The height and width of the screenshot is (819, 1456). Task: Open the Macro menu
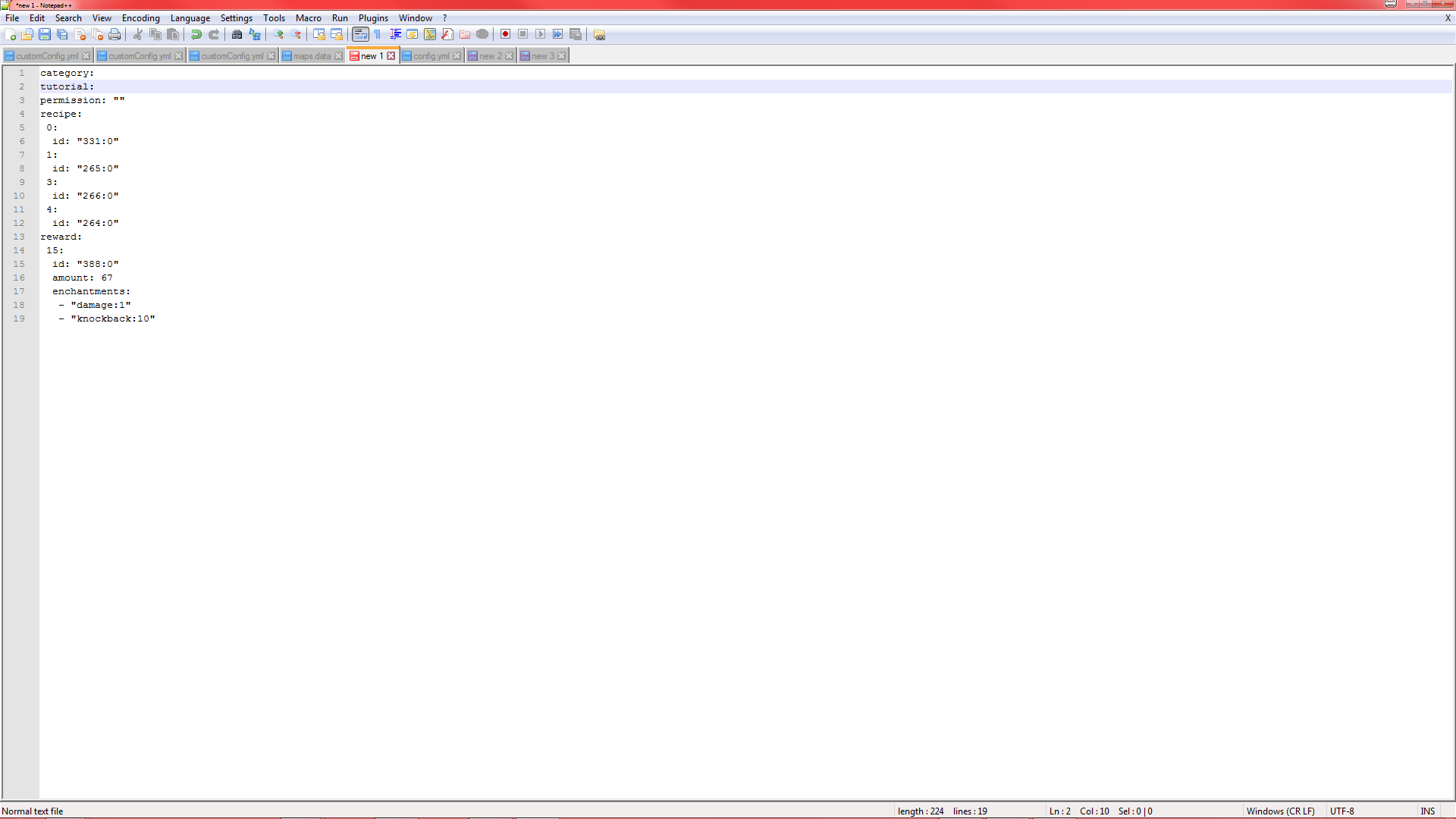309,18
